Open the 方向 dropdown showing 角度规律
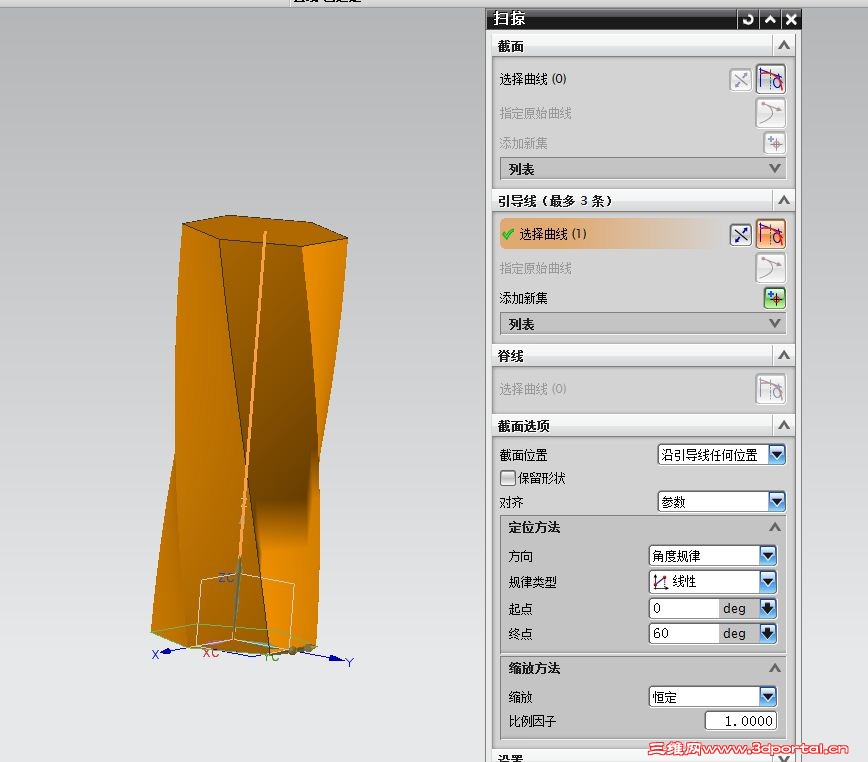The height and width of the screenshot is (762, 868). [768, 556]
